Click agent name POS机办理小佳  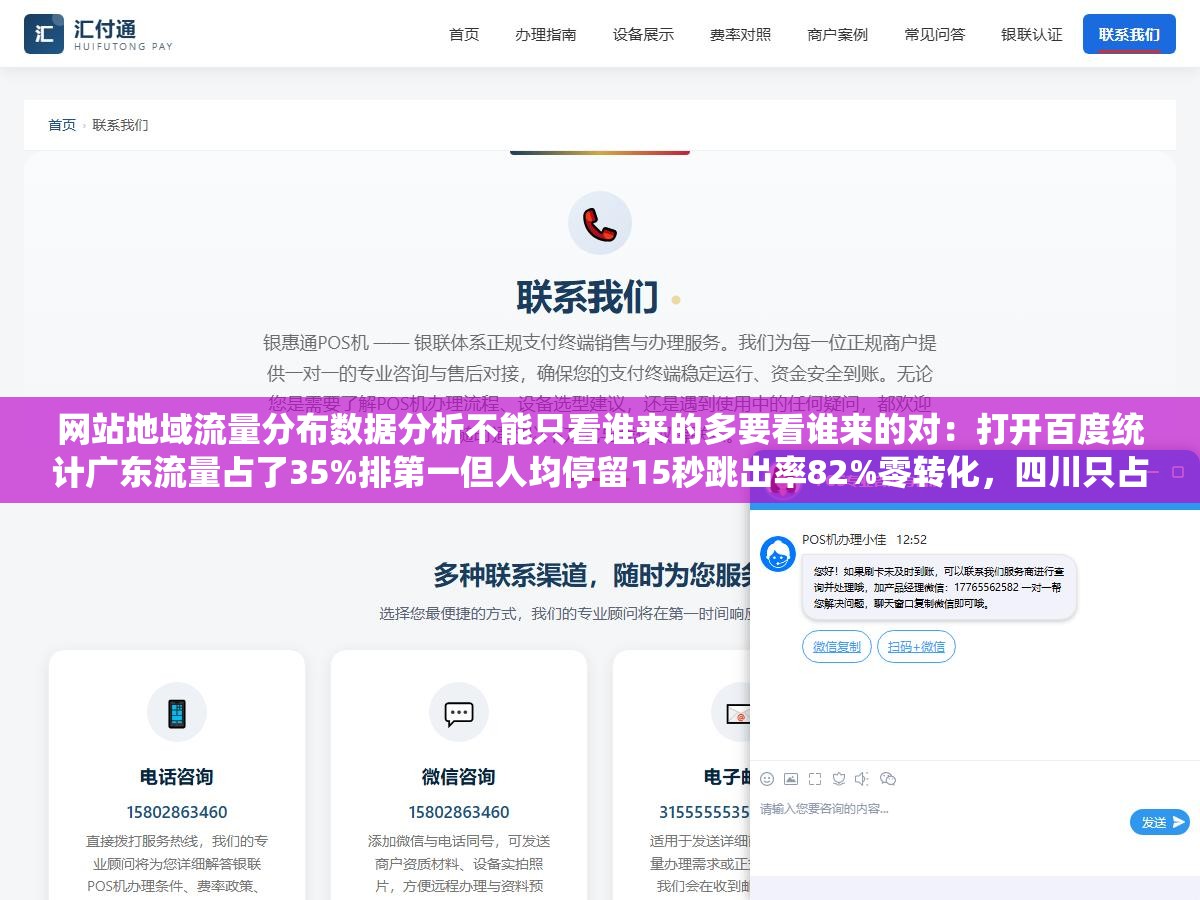click(x=844, y=539)
